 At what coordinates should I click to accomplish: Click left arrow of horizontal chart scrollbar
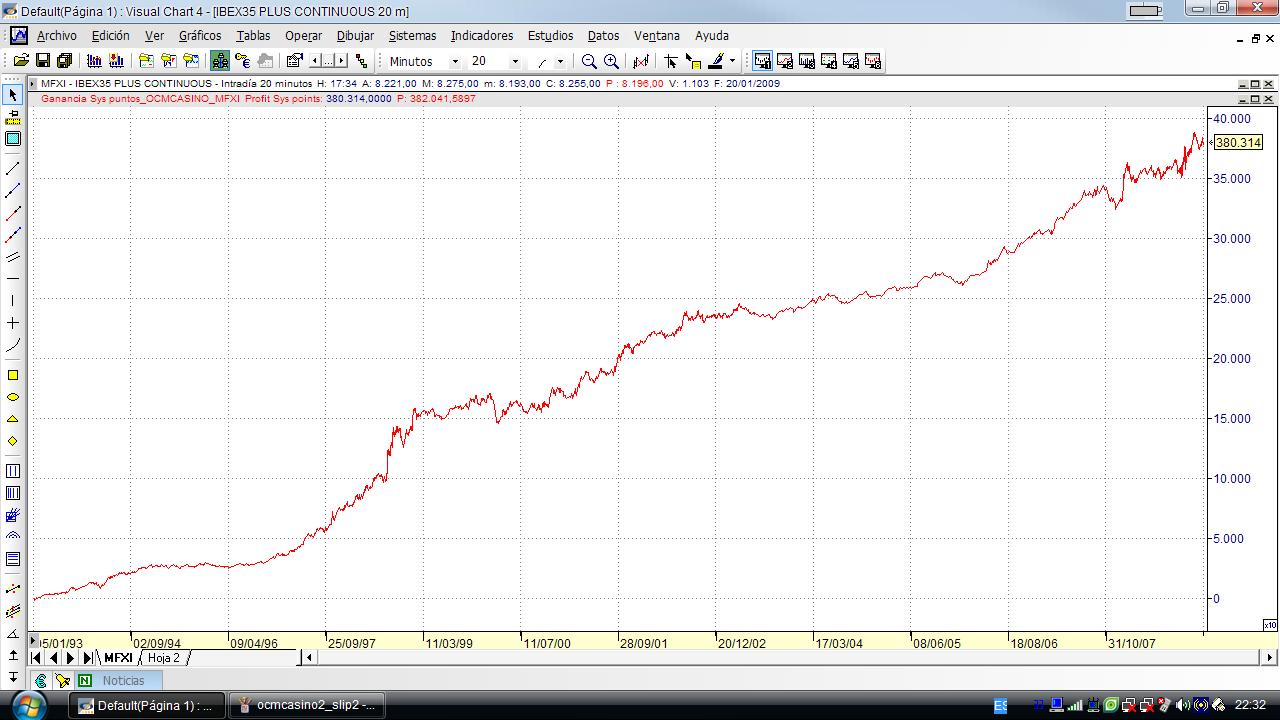click(310, 658)
